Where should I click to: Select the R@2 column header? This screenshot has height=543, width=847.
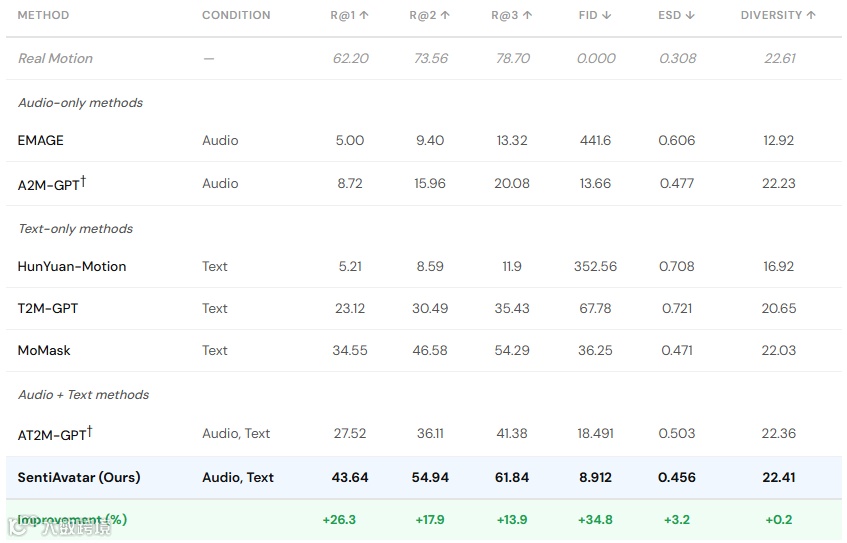(430, 15)
